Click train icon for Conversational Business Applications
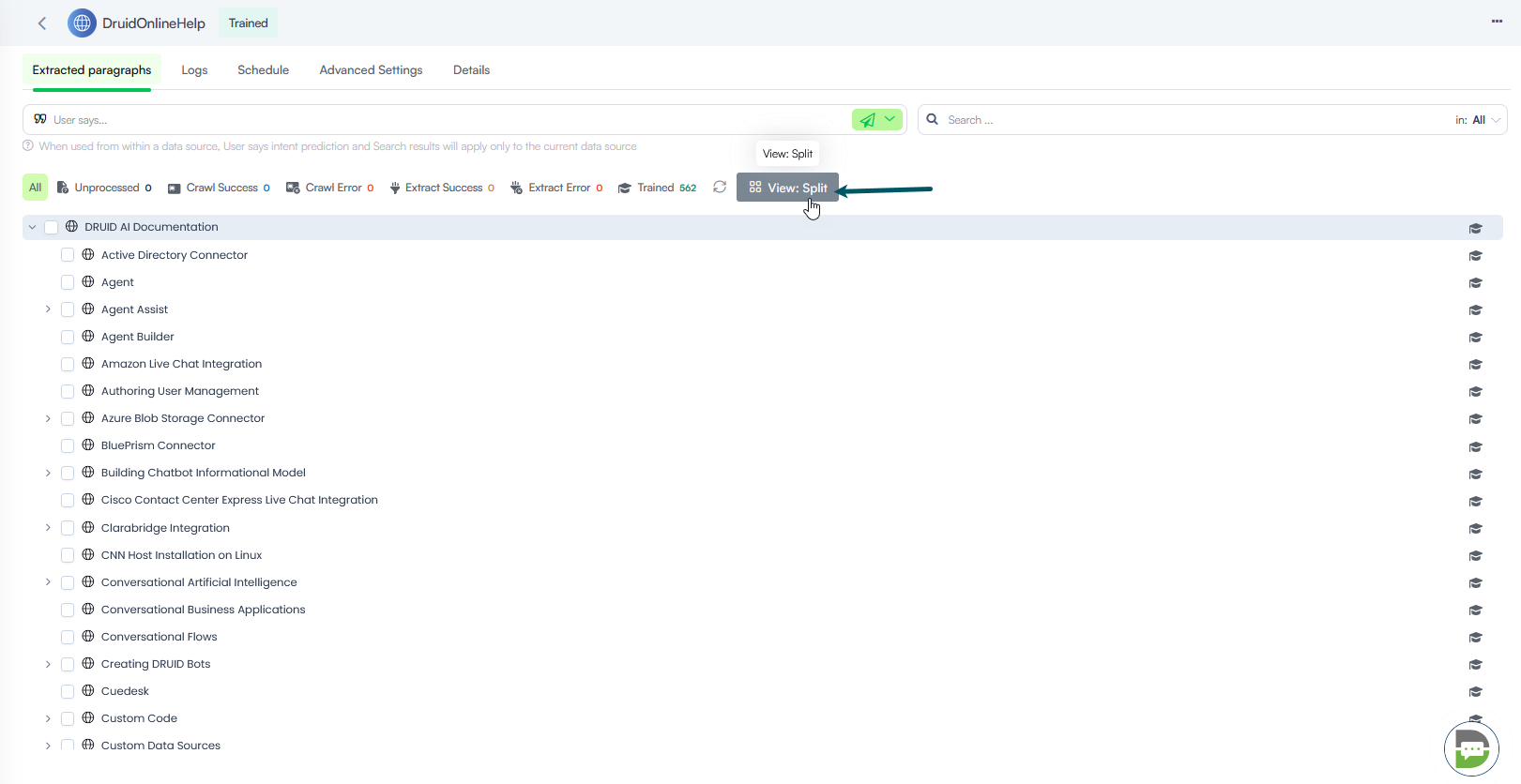 tap(1475, 610)
